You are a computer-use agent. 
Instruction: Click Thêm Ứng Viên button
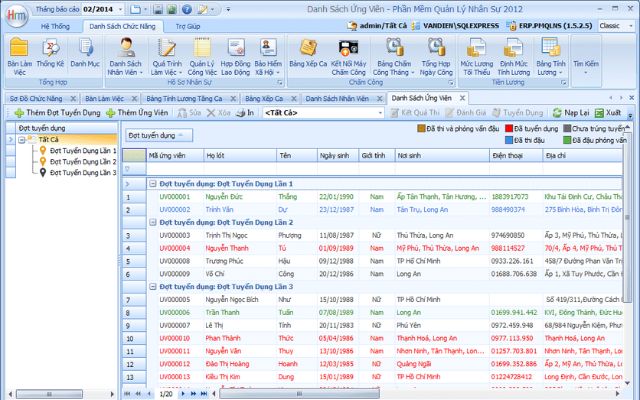(137, 113)
